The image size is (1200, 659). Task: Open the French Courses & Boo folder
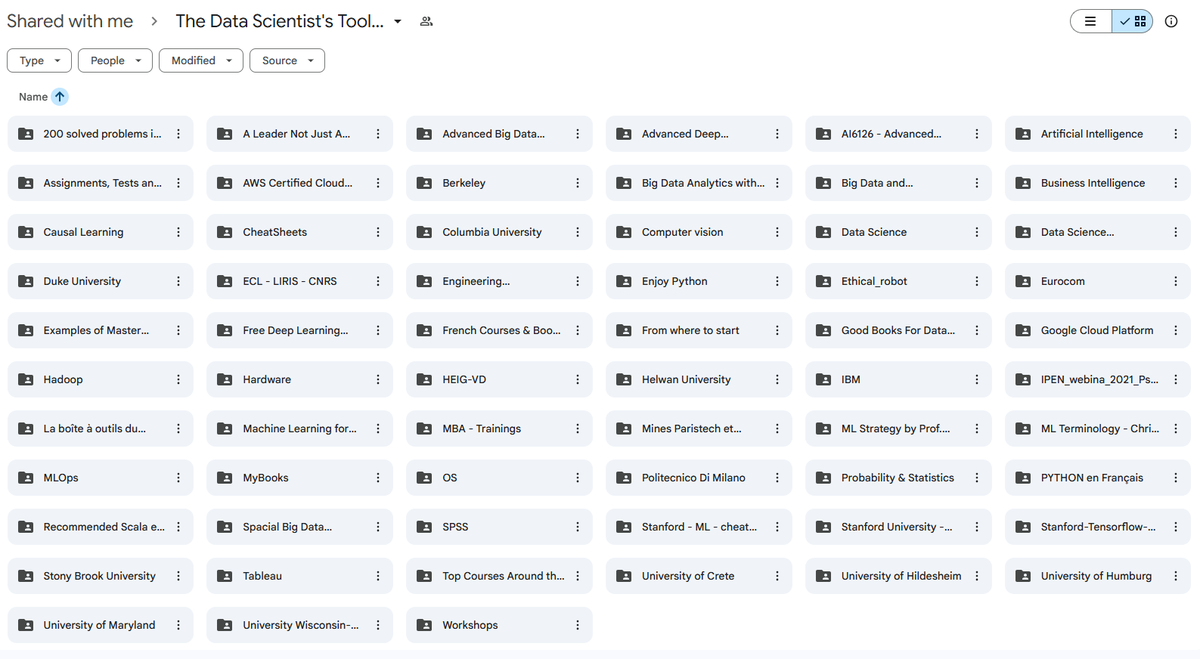pos(499,331)
